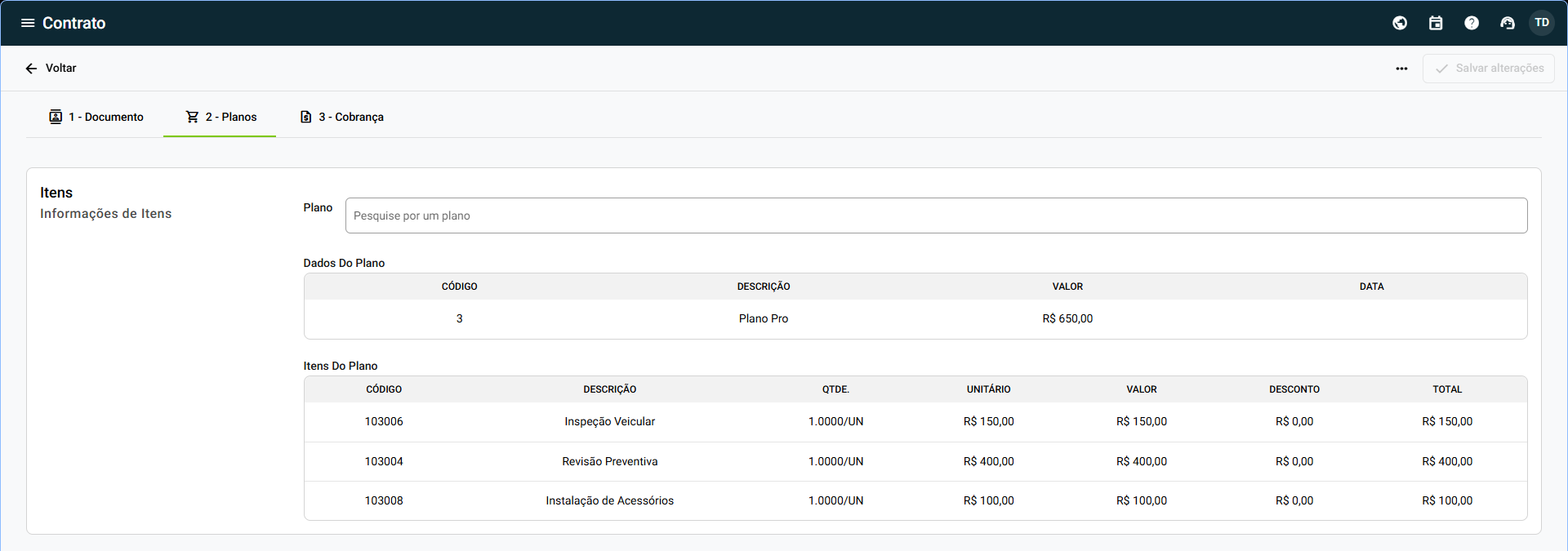
Task: Select the 2 - Planos tab
Action: coord(220,117)
